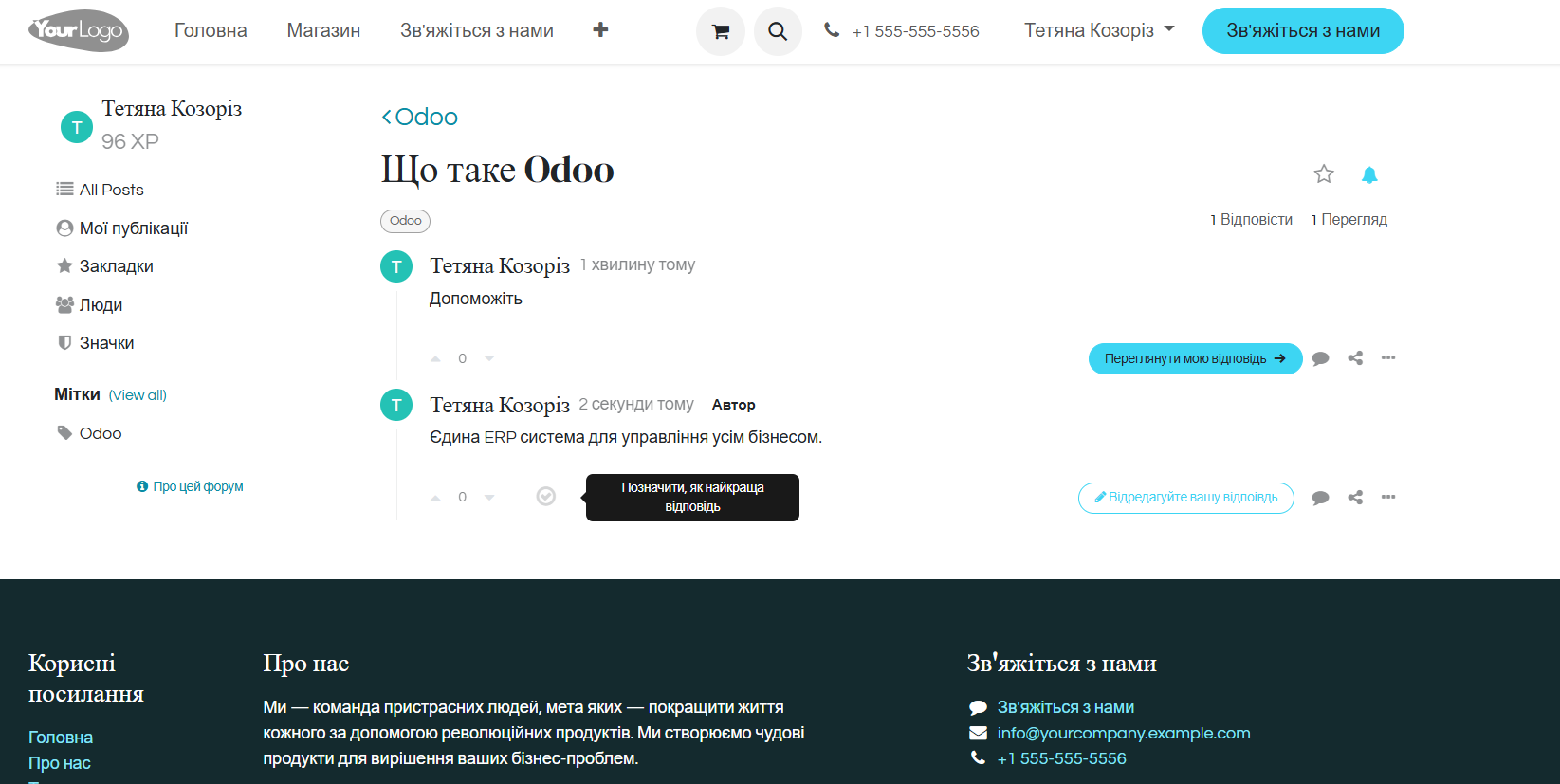Open the Тетяна Козоріз user dropdown
Image resolution: width=1560 pixels, height=784 pixels.
[x=1098, y=30]
